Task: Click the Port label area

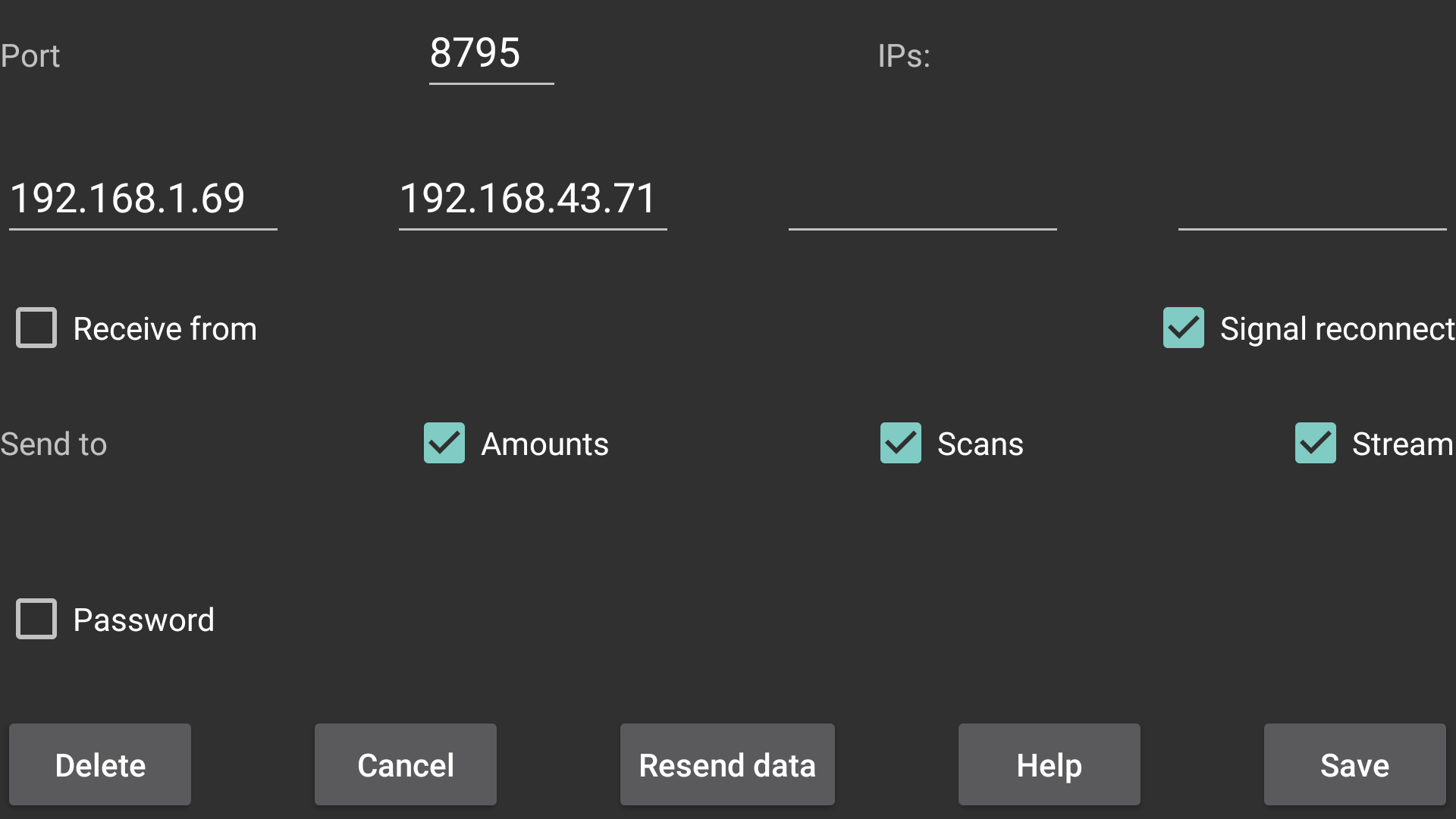Action: point(30,55)
